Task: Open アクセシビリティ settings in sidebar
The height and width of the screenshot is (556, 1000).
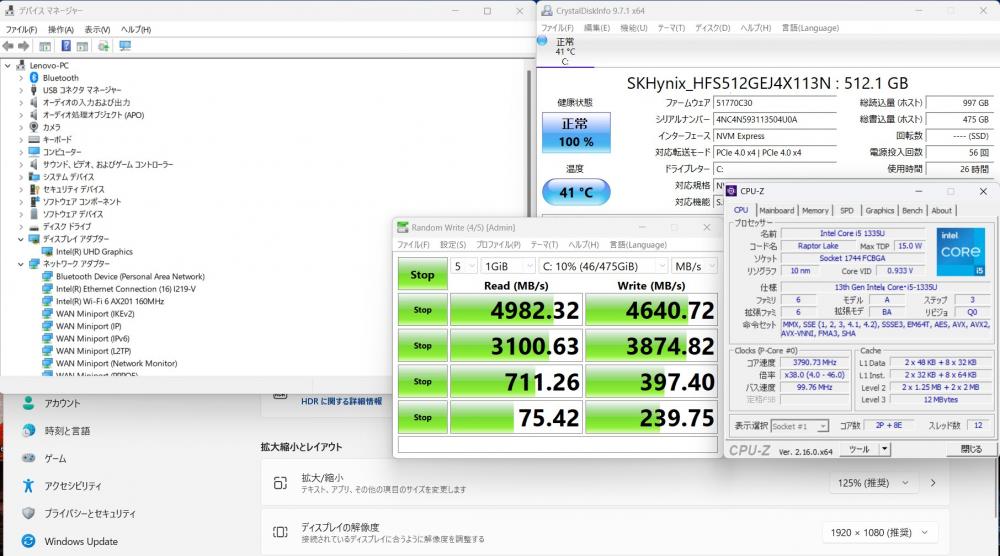Action: point(73,486)
